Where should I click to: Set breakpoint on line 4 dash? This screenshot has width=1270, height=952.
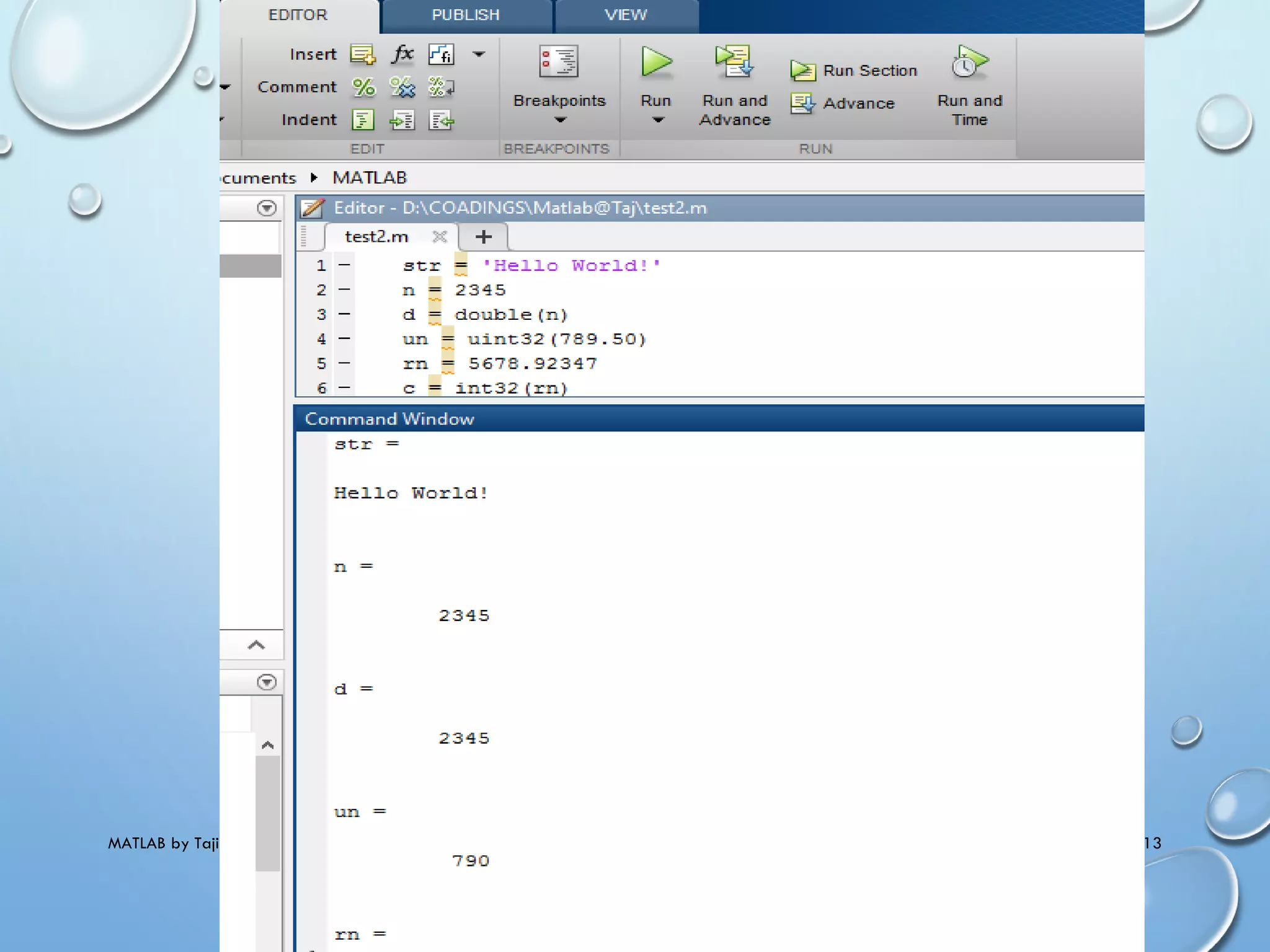tap(345, 339)
